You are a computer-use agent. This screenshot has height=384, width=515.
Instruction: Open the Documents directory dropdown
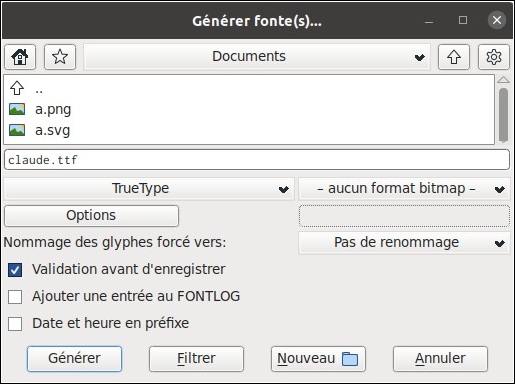[x=257, y=57]
